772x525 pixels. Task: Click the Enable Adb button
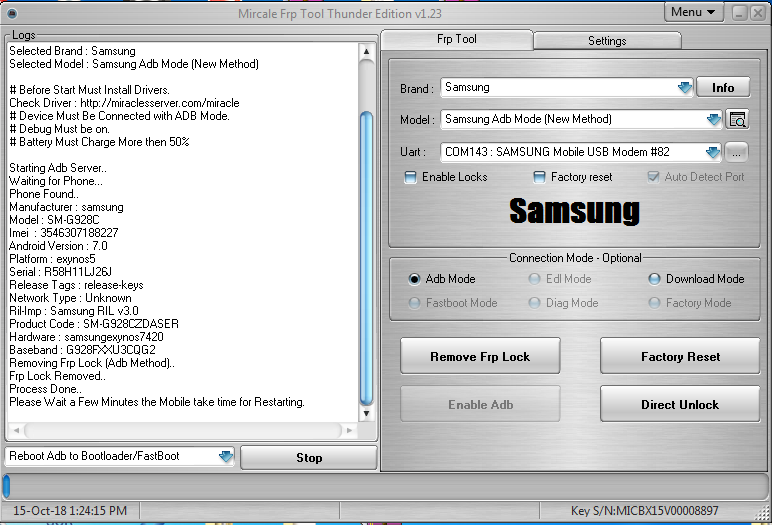point(480,404)
